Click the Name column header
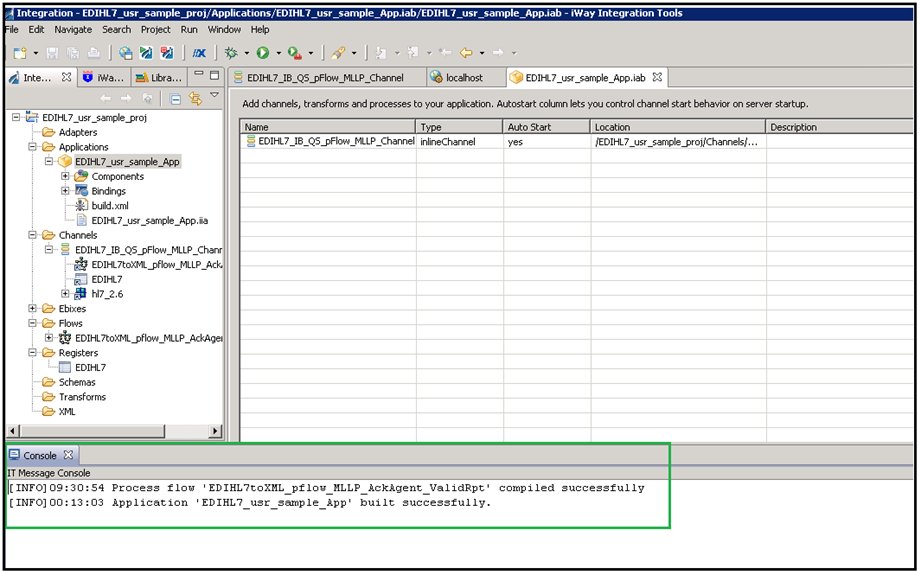 pos(328,127)
